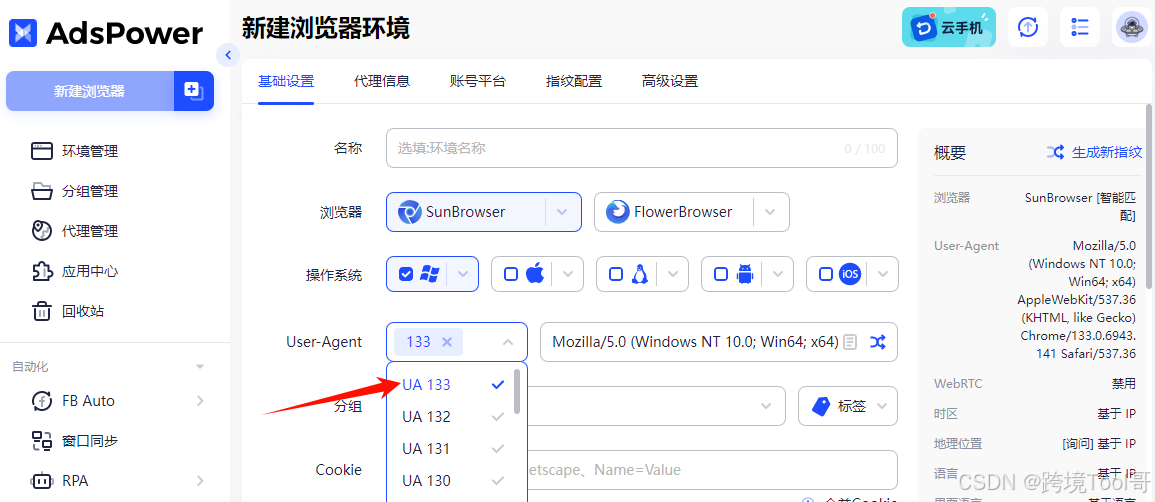Viewport: 1155px width, 502px height.
Task: Open the task list icon in header
Action: 1080,27
